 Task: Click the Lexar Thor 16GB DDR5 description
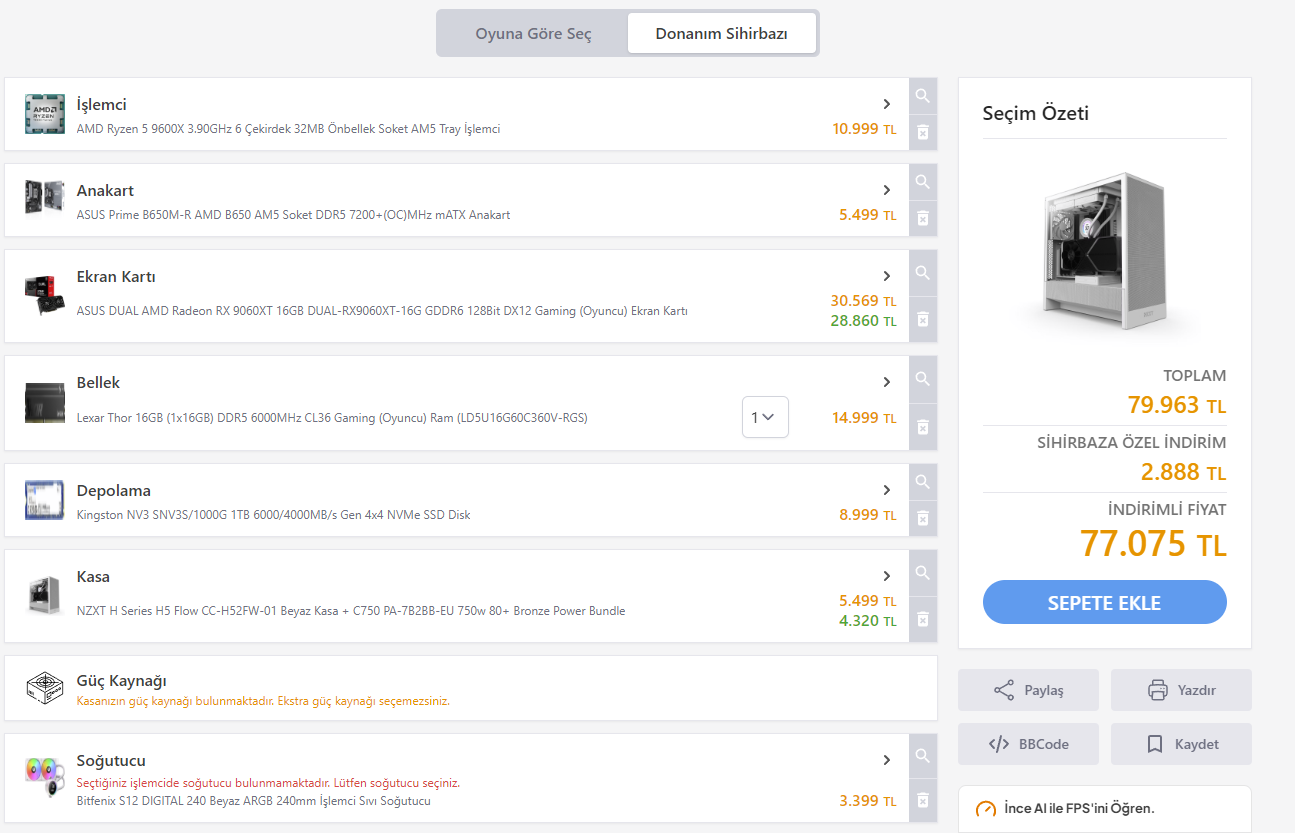click(x=332, y=418)
